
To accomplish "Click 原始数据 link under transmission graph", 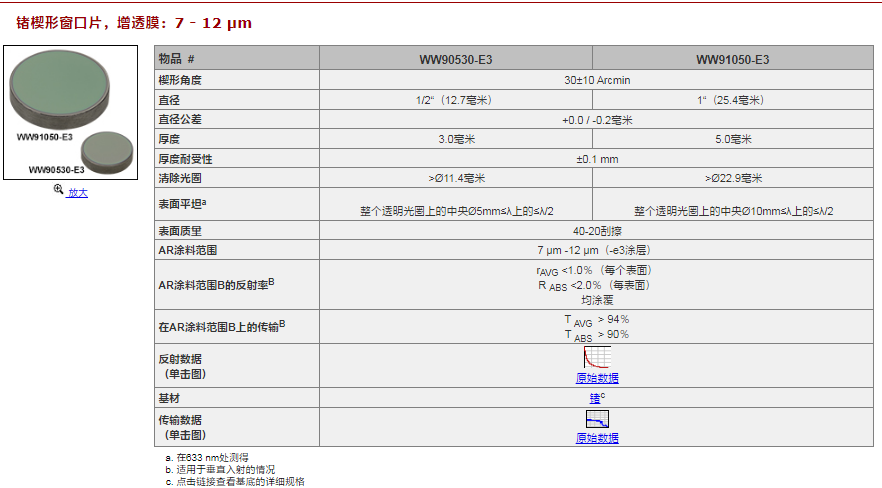I will coord(596,438).
